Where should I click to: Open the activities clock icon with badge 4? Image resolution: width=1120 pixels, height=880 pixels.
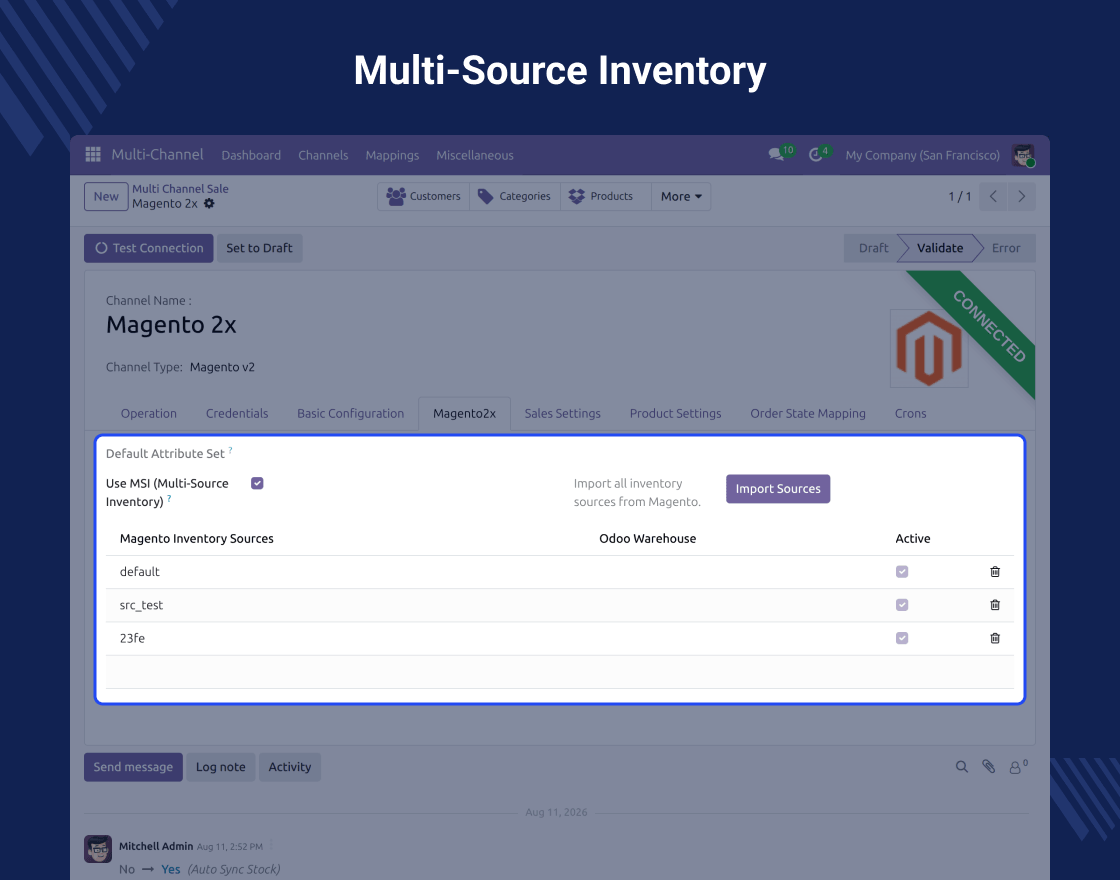click(816, 154)
